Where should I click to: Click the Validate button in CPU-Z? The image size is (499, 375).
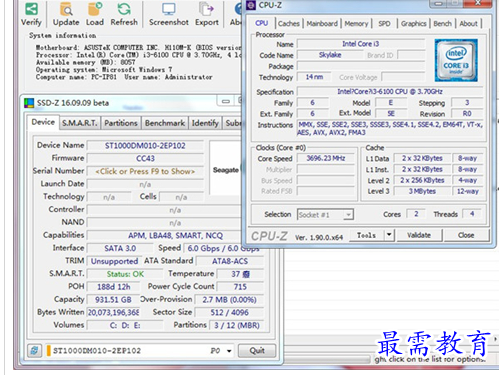point(419,235)
